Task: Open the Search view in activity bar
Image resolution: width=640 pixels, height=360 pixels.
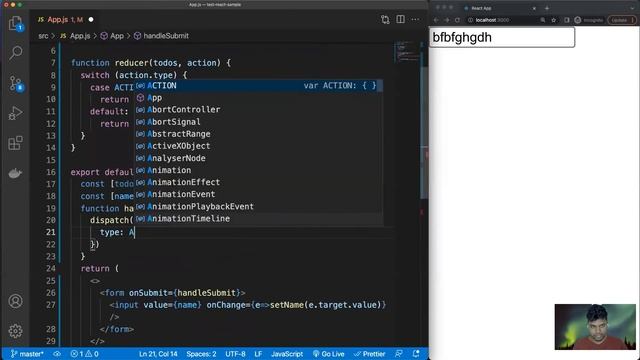Action: click(16, 53)
